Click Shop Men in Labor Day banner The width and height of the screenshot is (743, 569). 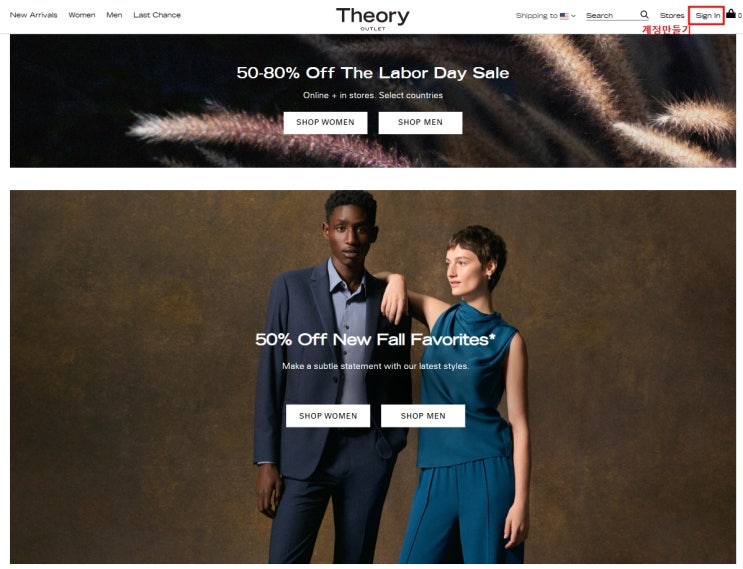[x=420, y=123]
